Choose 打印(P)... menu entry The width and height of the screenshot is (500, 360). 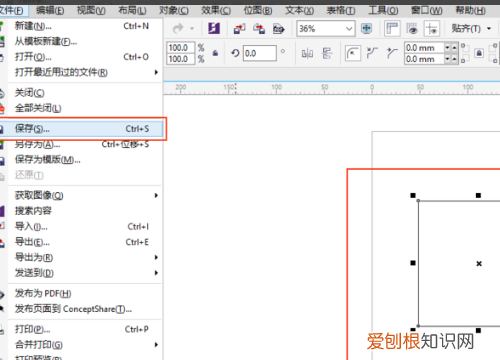[x=81, y=329]
